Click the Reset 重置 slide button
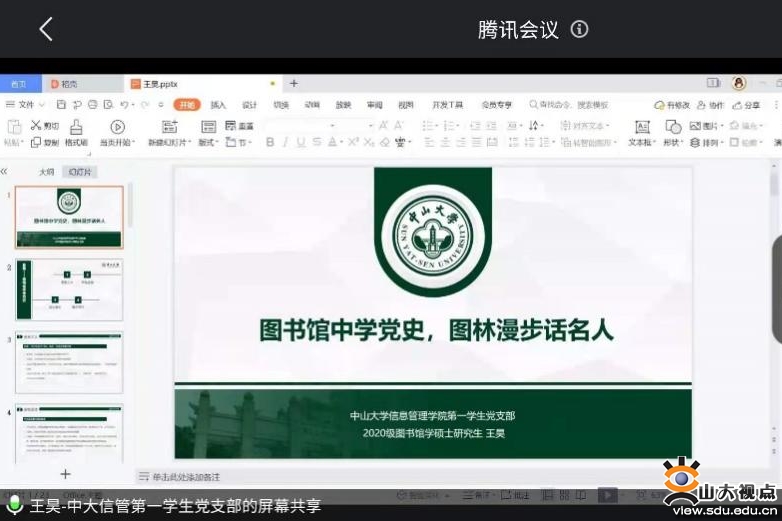Viewport: 782px width, 521px height. [x=239, y=126]
